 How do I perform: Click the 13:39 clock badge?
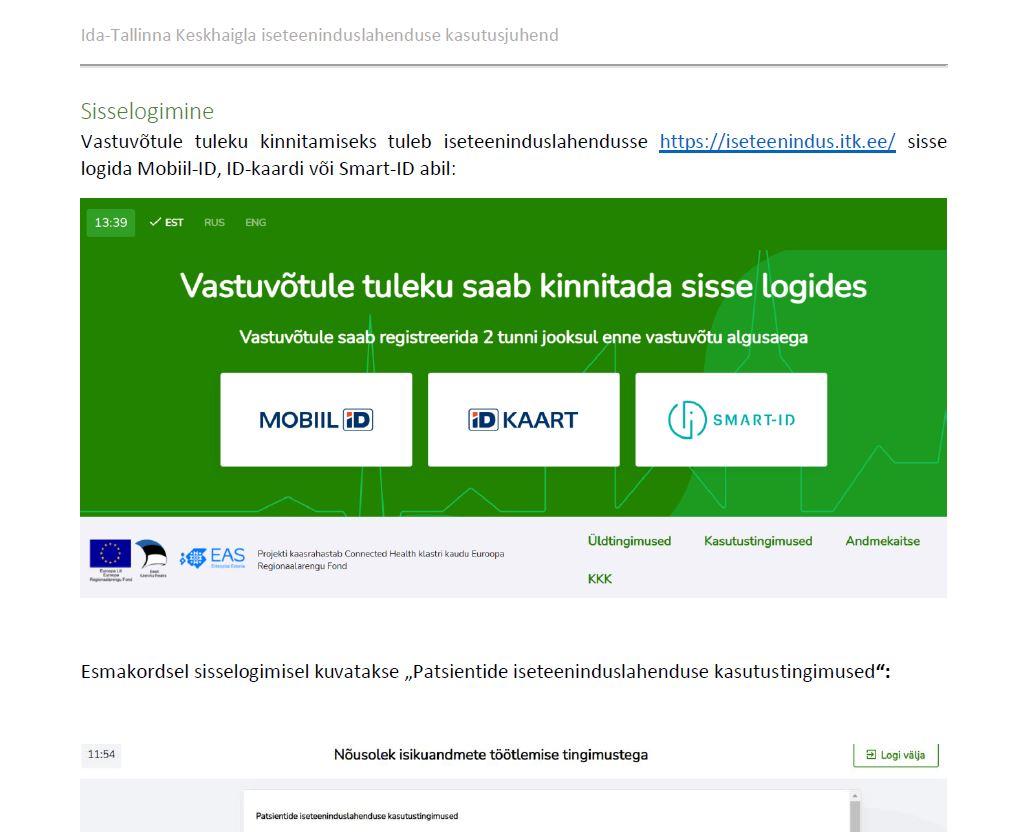111,222
